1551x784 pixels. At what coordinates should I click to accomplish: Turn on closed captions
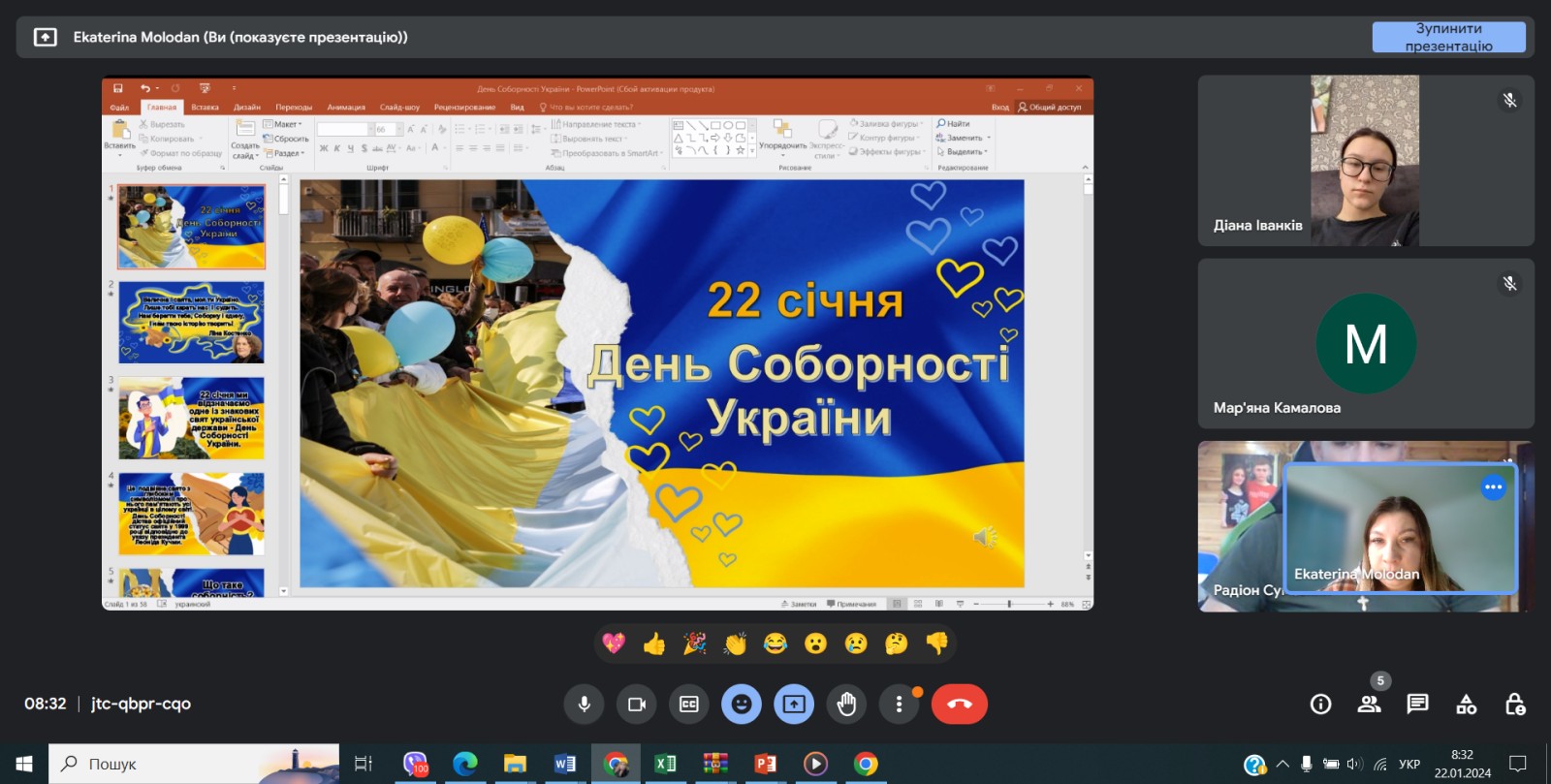[689, 705]
